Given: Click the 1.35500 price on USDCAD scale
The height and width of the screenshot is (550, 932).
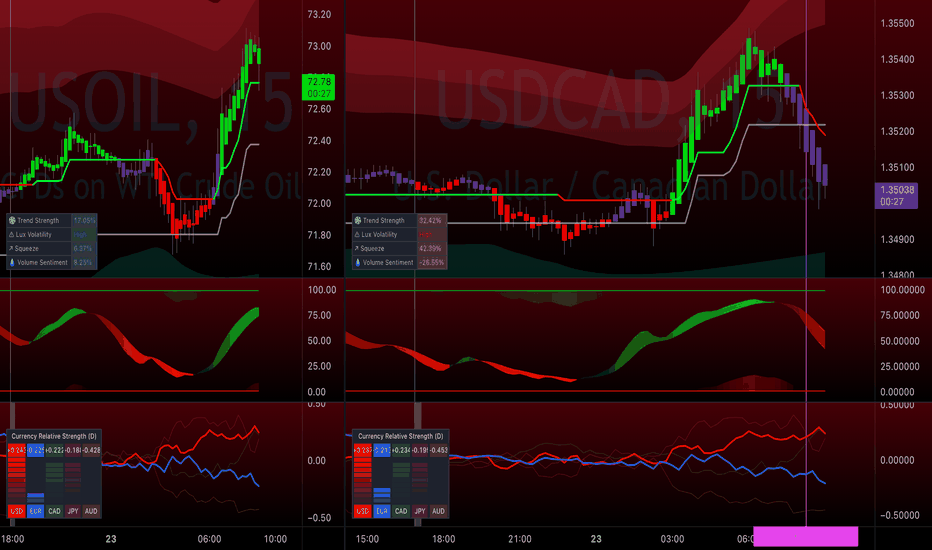Looking at the screenshot, I should tap(898, 23).
